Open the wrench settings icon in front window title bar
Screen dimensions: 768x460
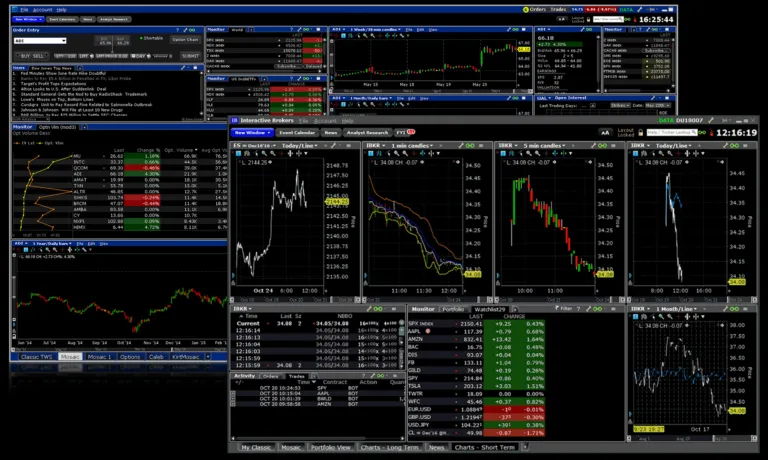(711, 121)
